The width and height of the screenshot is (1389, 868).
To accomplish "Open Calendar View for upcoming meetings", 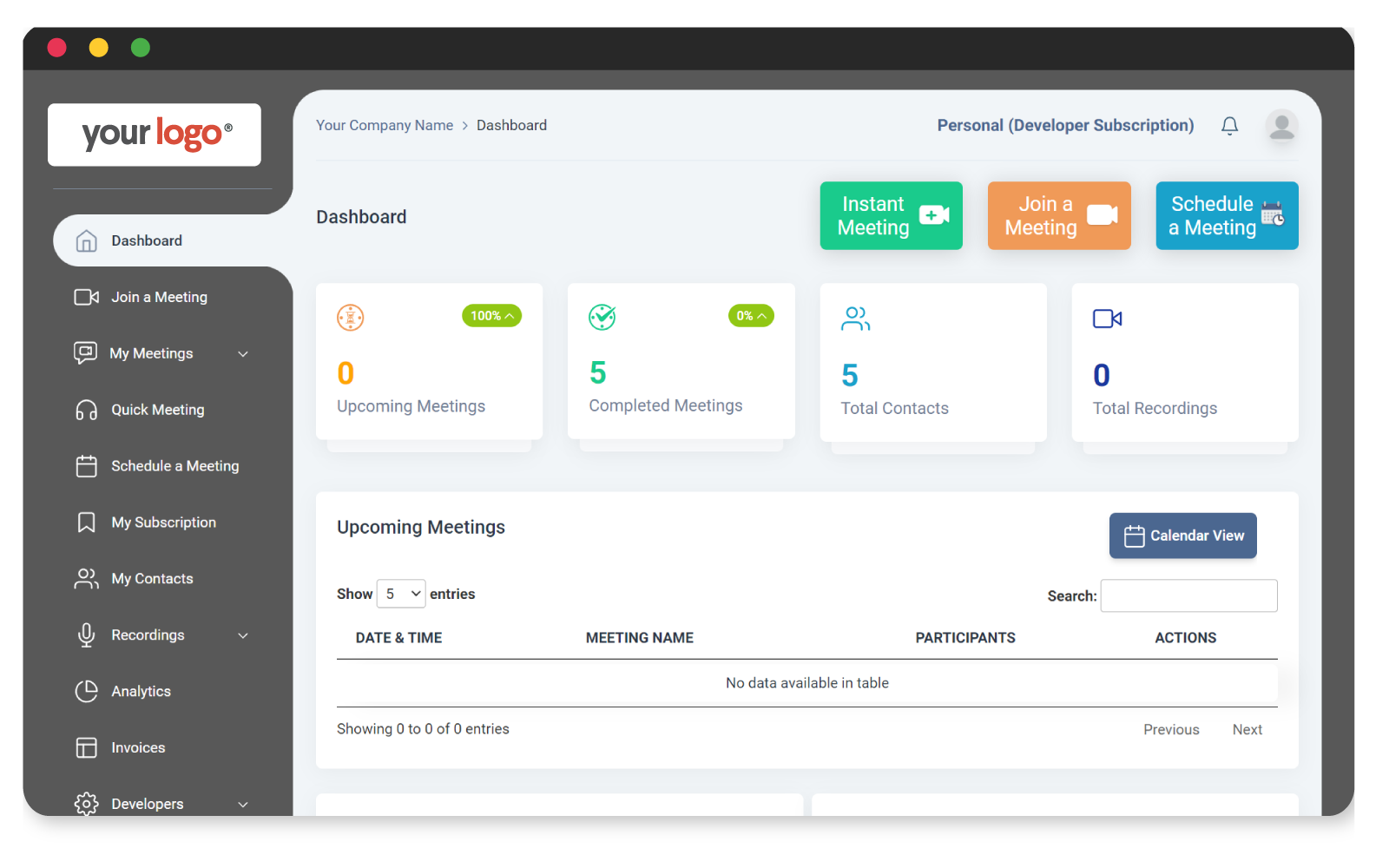I will pos(1182,536).
